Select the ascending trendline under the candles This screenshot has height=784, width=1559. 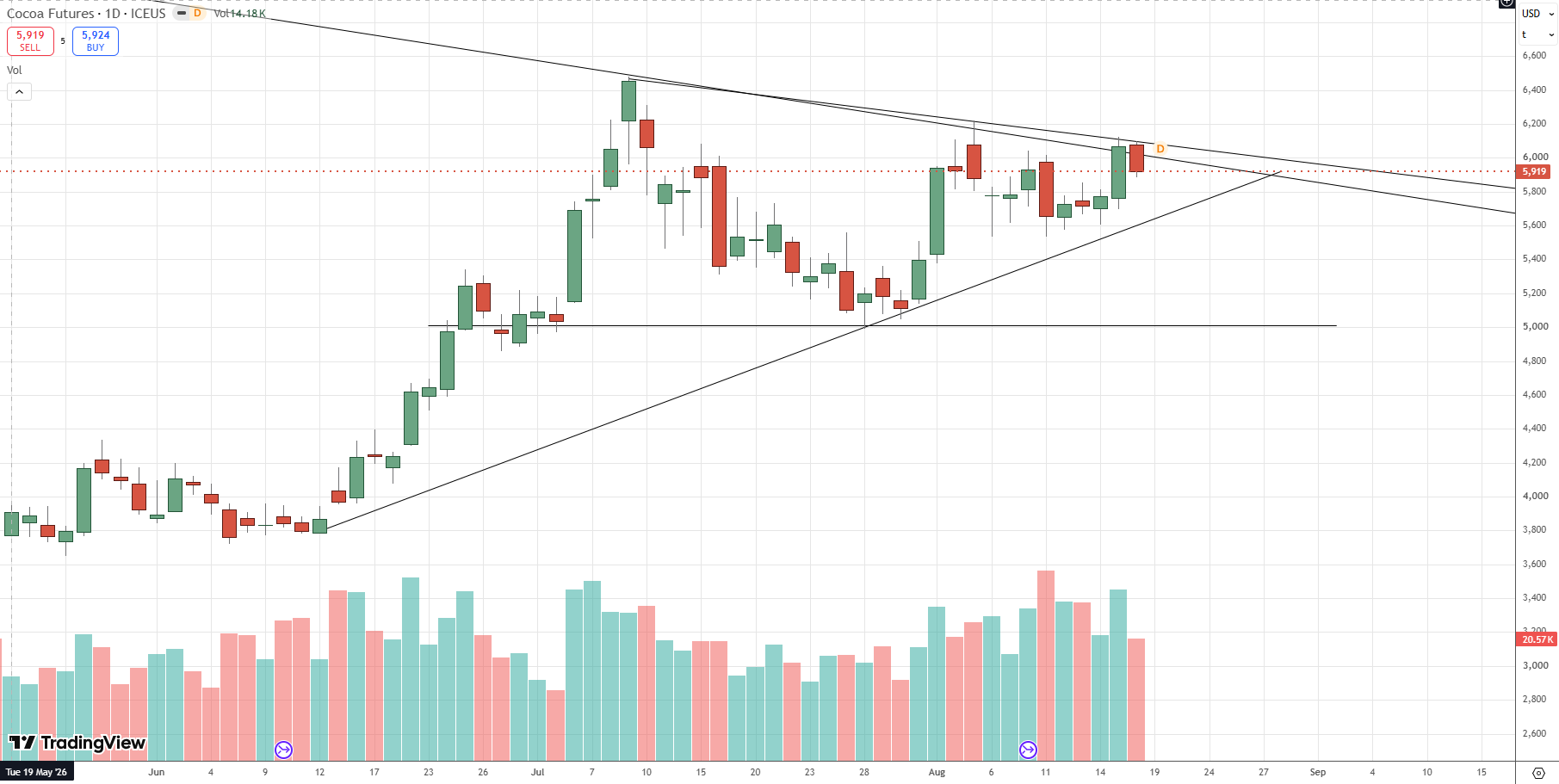(800, 352)
